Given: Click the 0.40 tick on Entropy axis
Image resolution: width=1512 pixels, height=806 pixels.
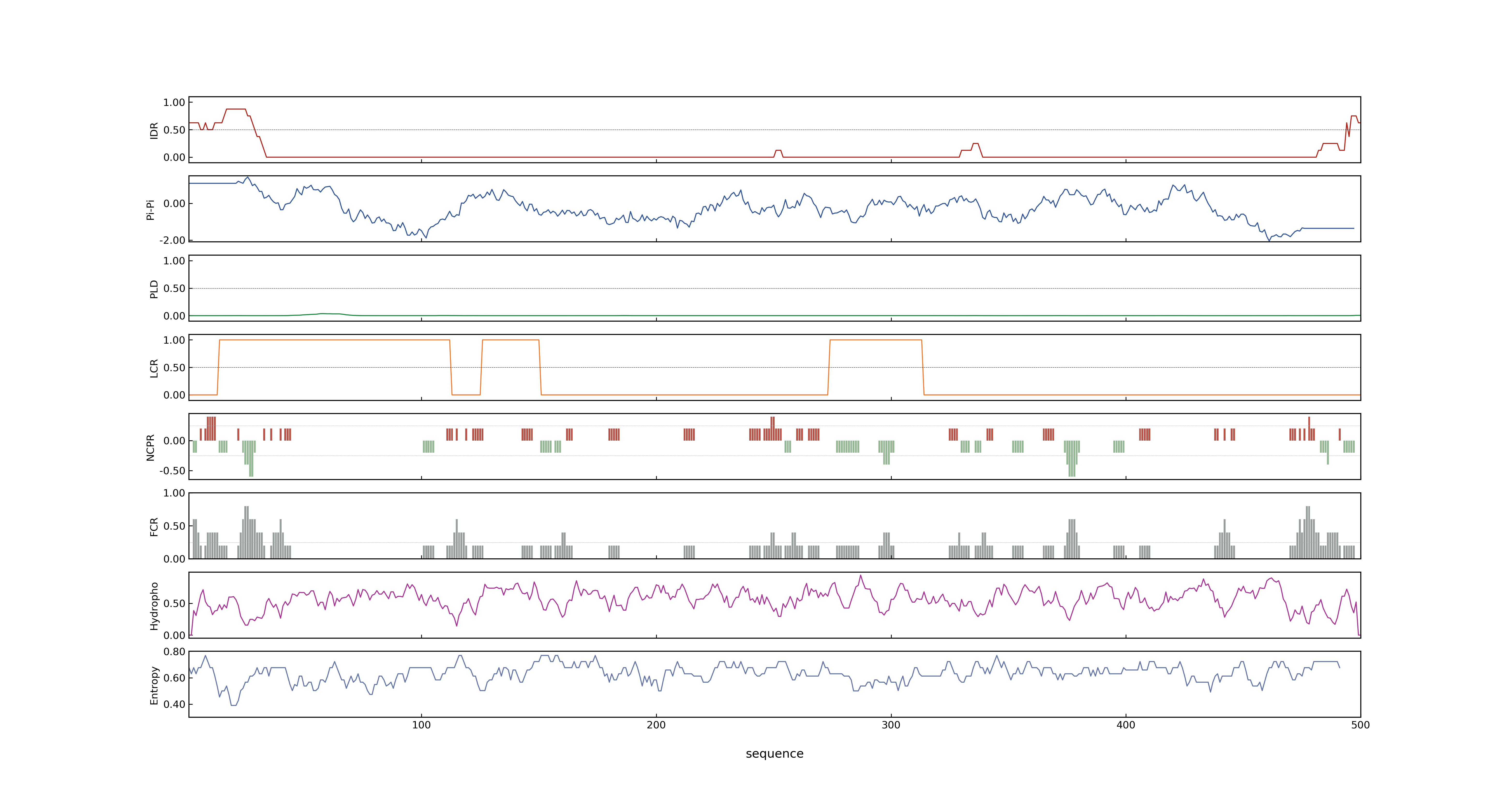Looking at the screenshot, I should [x=174, y=704].
